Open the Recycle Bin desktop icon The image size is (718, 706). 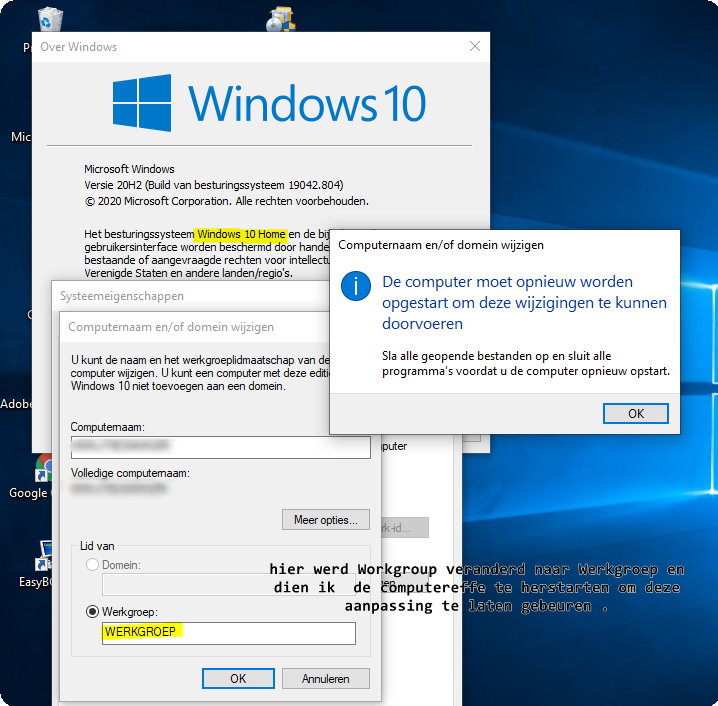click(48, 18)
